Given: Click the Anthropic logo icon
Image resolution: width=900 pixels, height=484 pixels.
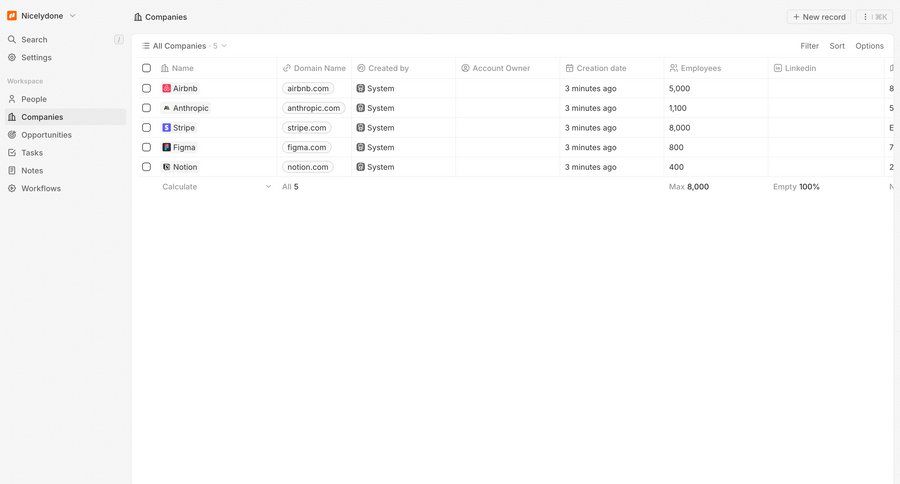Looking at the screenshot, I should click(166, 108).
